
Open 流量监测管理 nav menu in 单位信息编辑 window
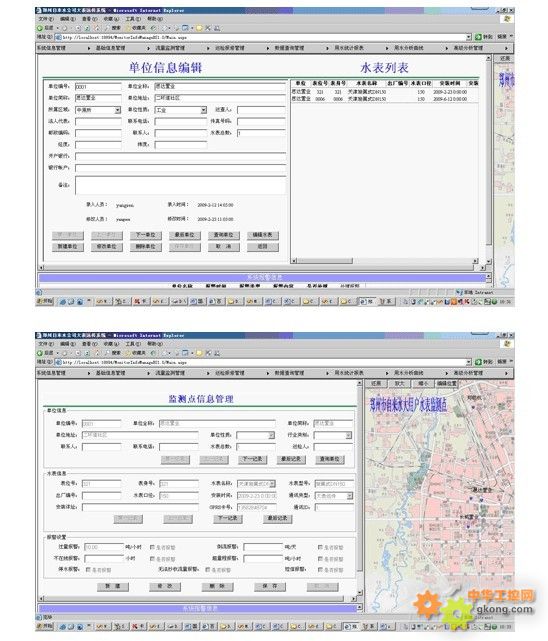[170, 48]
